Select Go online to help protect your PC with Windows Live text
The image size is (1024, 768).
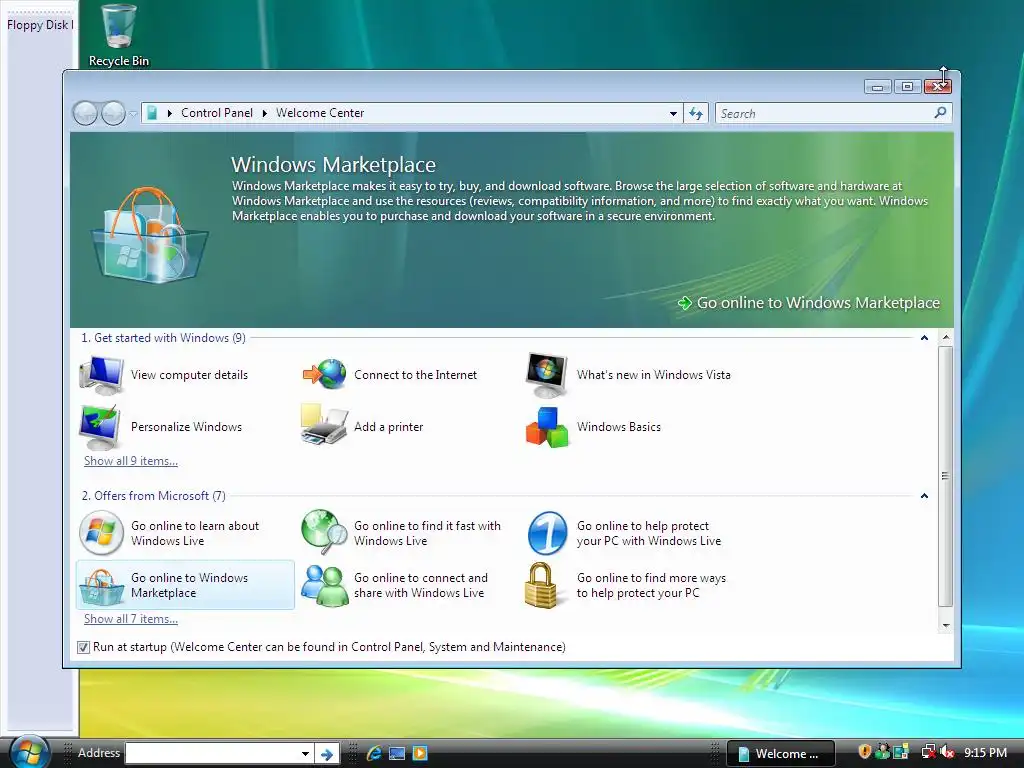[x=648, y=534]
